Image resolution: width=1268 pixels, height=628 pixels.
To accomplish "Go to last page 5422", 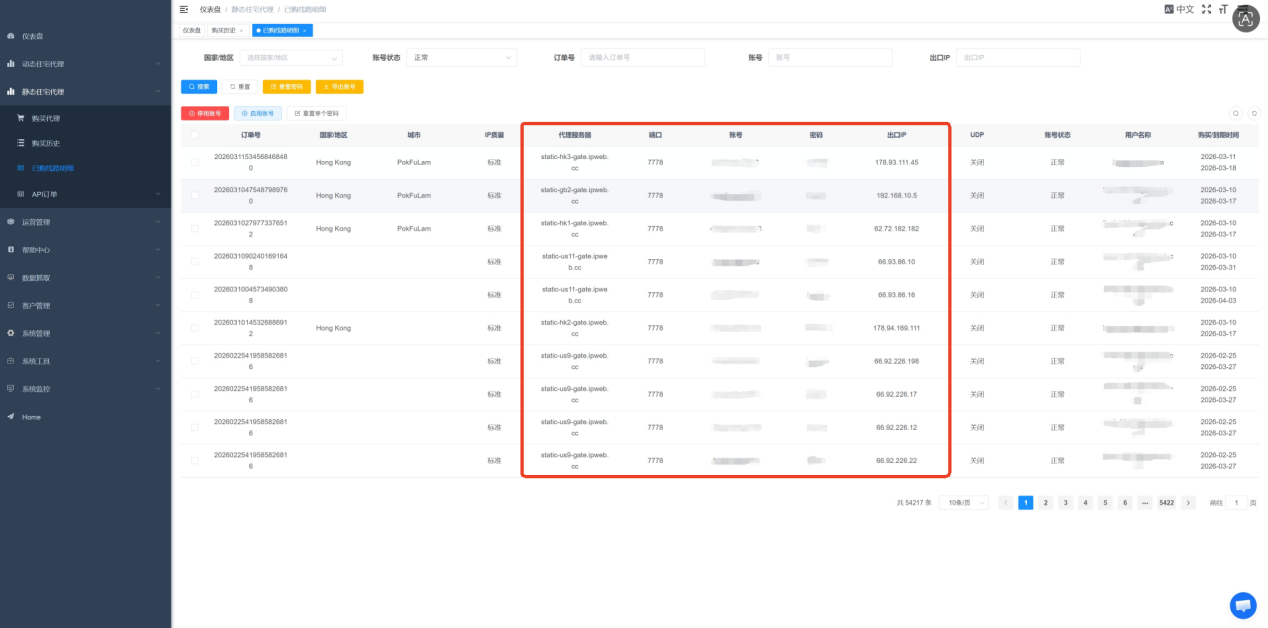I will (x=1166, y=503).
